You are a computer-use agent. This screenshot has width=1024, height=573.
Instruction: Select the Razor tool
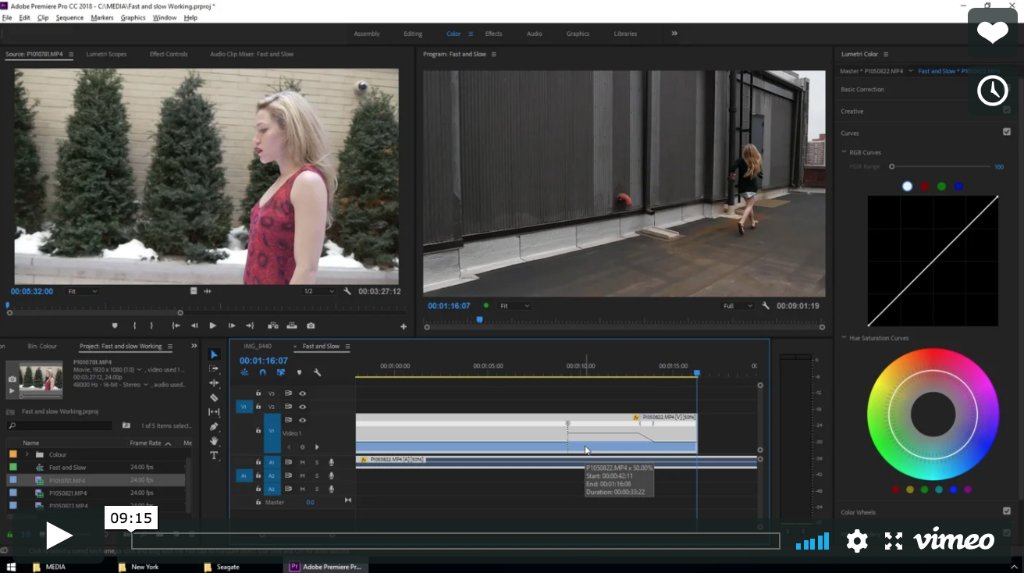click(214, 397)
